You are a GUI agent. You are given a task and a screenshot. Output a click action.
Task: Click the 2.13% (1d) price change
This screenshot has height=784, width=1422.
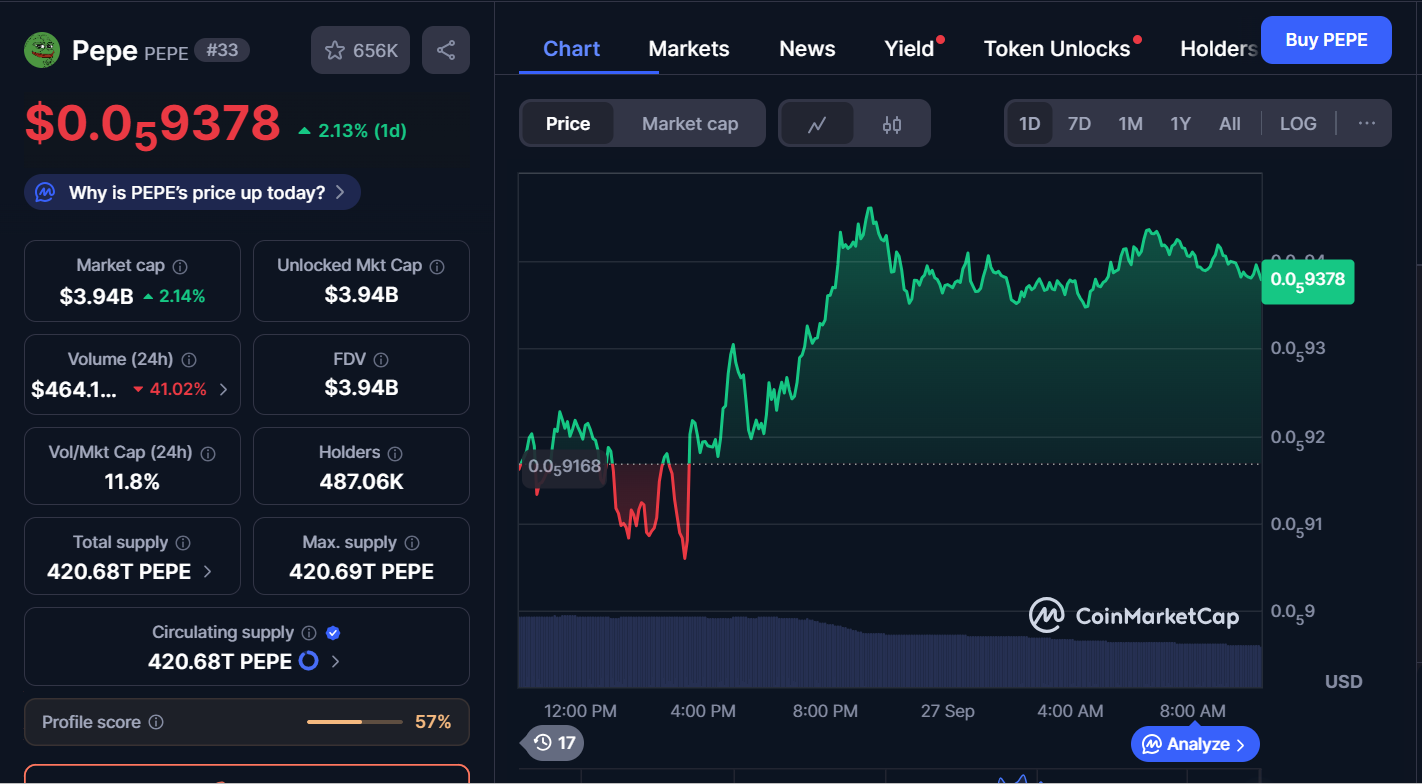click(x=353, y=130)
